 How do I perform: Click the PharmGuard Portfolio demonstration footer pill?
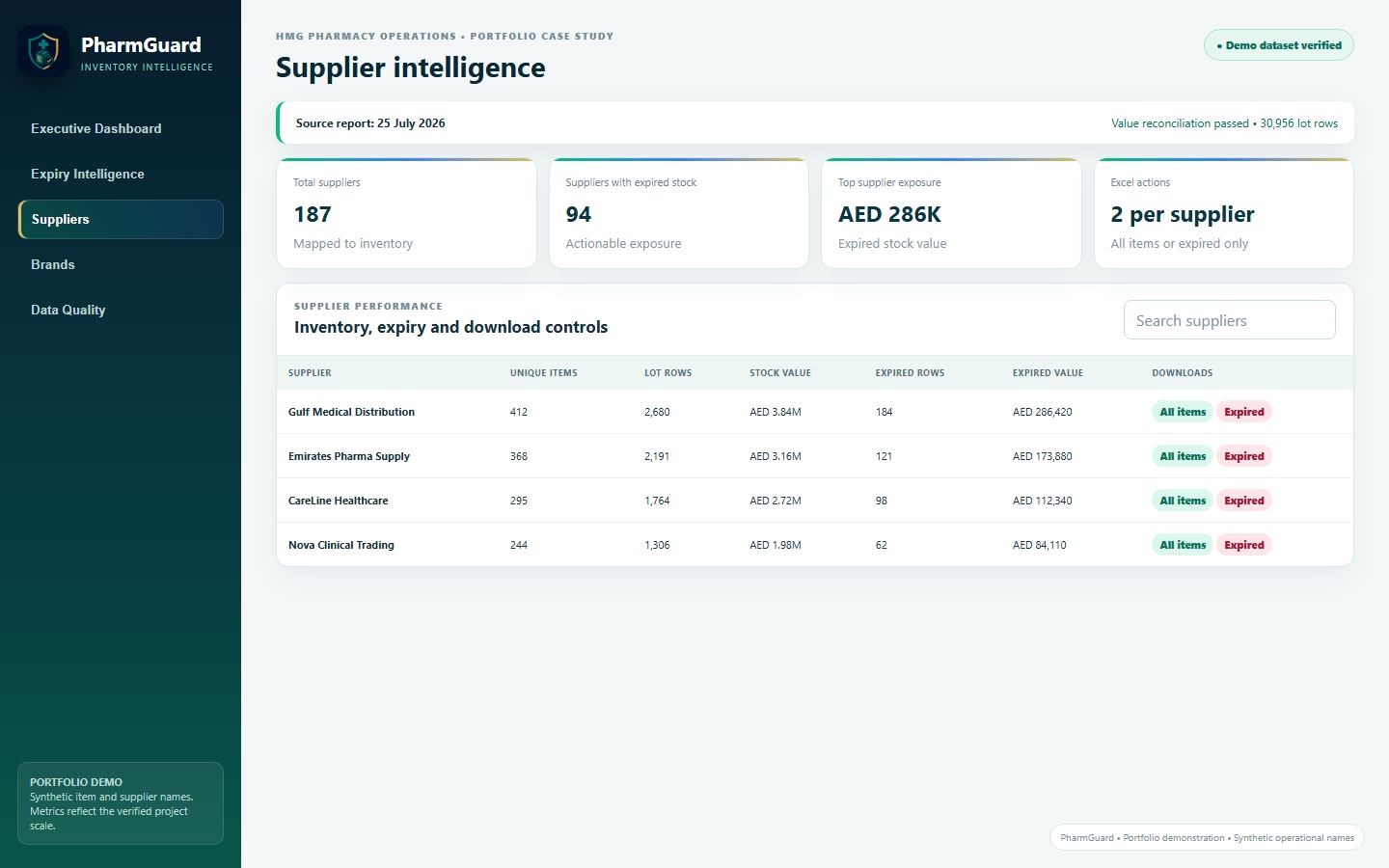pyautogui.click(x=1207, y=837)
